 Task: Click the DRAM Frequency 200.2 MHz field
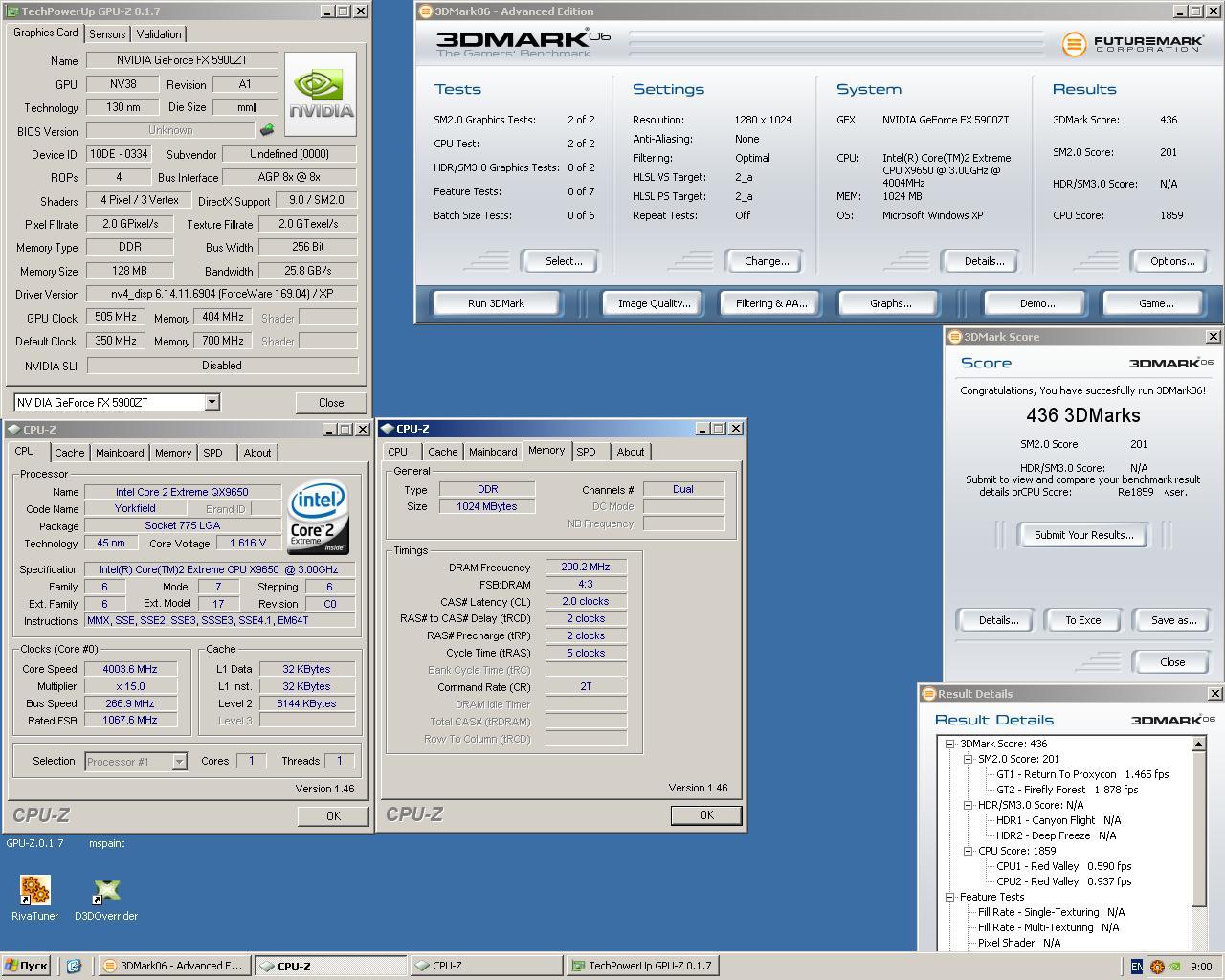[586, 568]
